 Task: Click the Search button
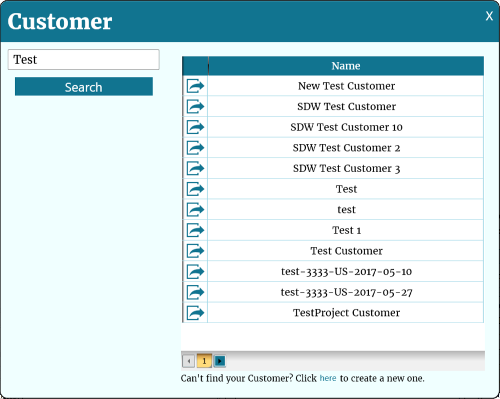click(x=84, y=87)
